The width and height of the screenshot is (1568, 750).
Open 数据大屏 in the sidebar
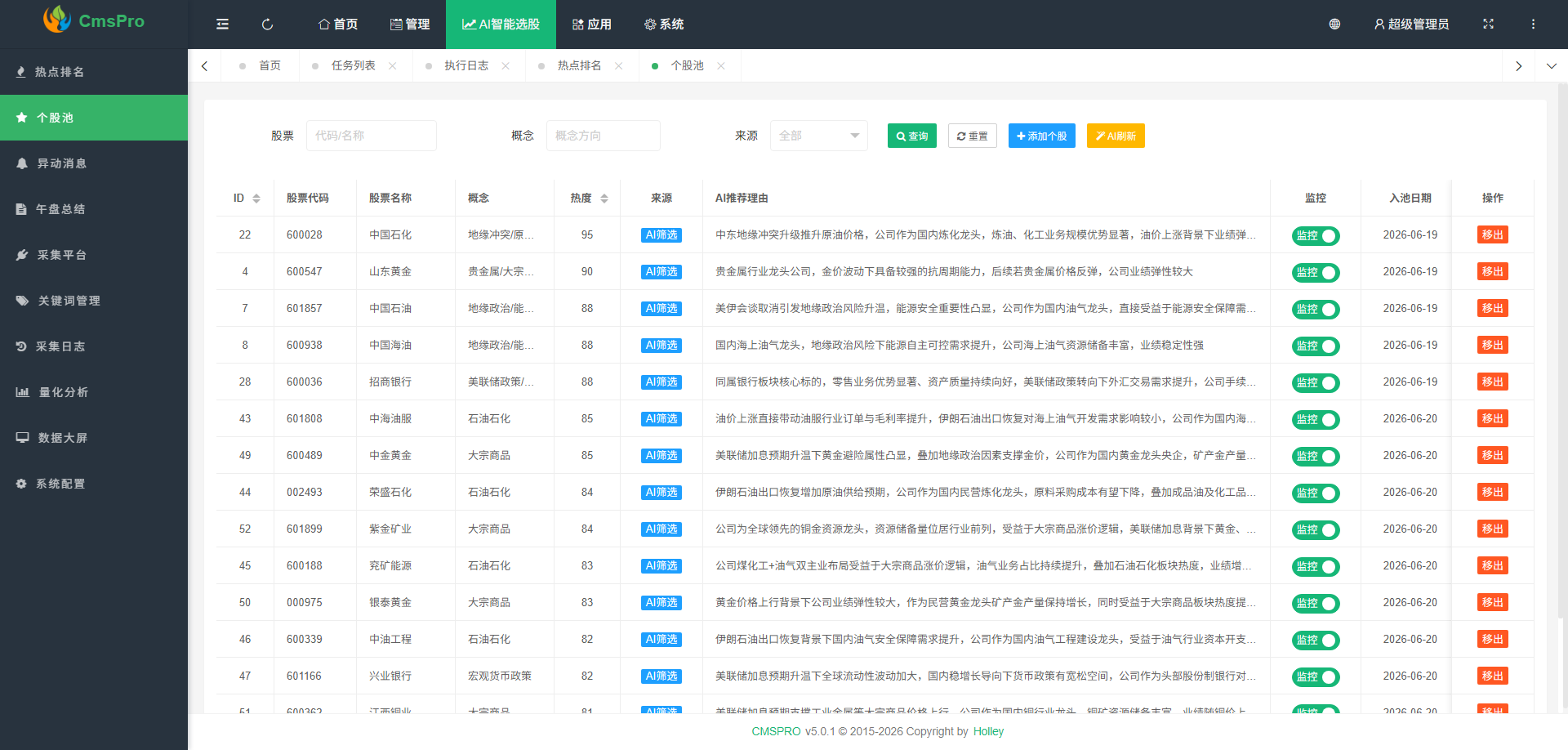[x=94, y=438]
